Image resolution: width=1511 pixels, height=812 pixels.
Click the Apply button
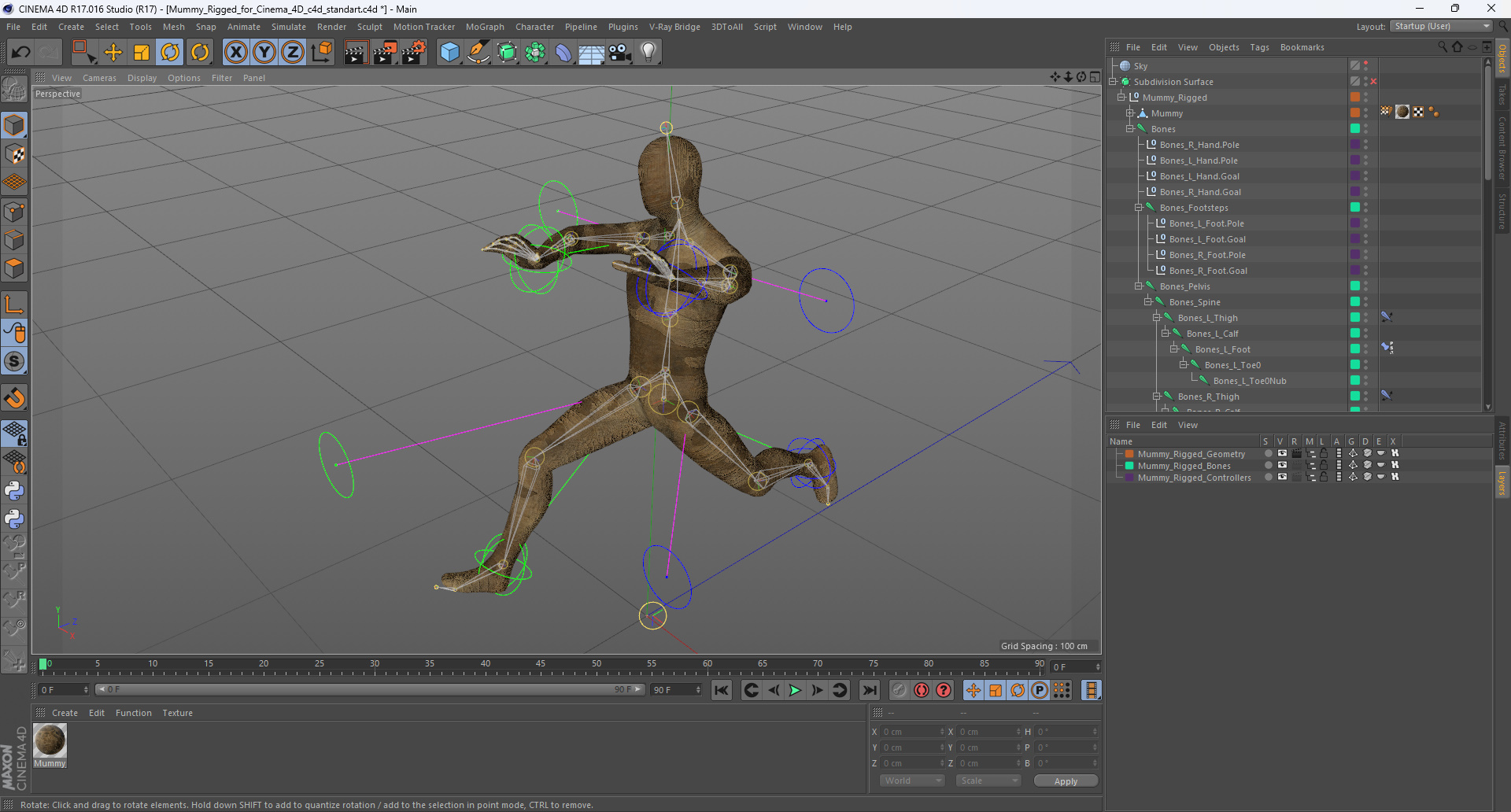[x=1066, y=781]
